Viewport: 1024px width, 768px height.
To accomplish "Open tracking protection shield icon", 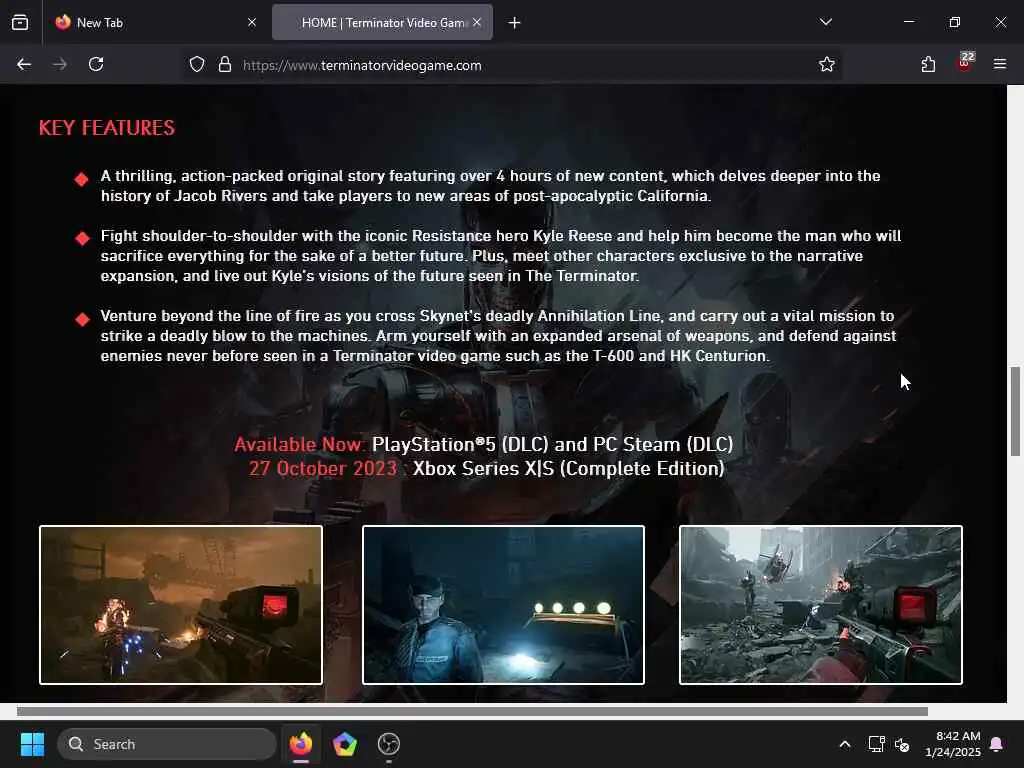I will [x=197, y=65].
